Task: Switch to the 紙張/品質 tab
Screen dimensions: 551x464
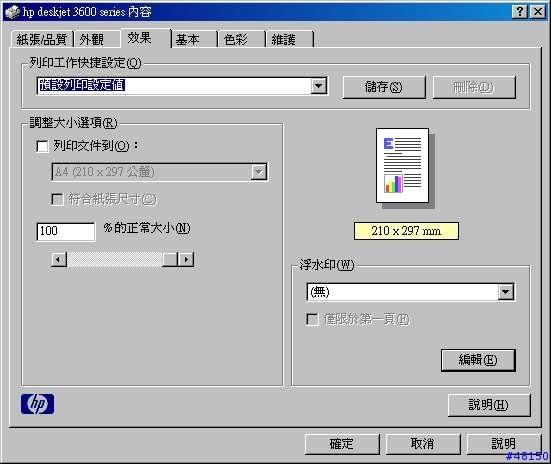Action: (x=42, y=39)
